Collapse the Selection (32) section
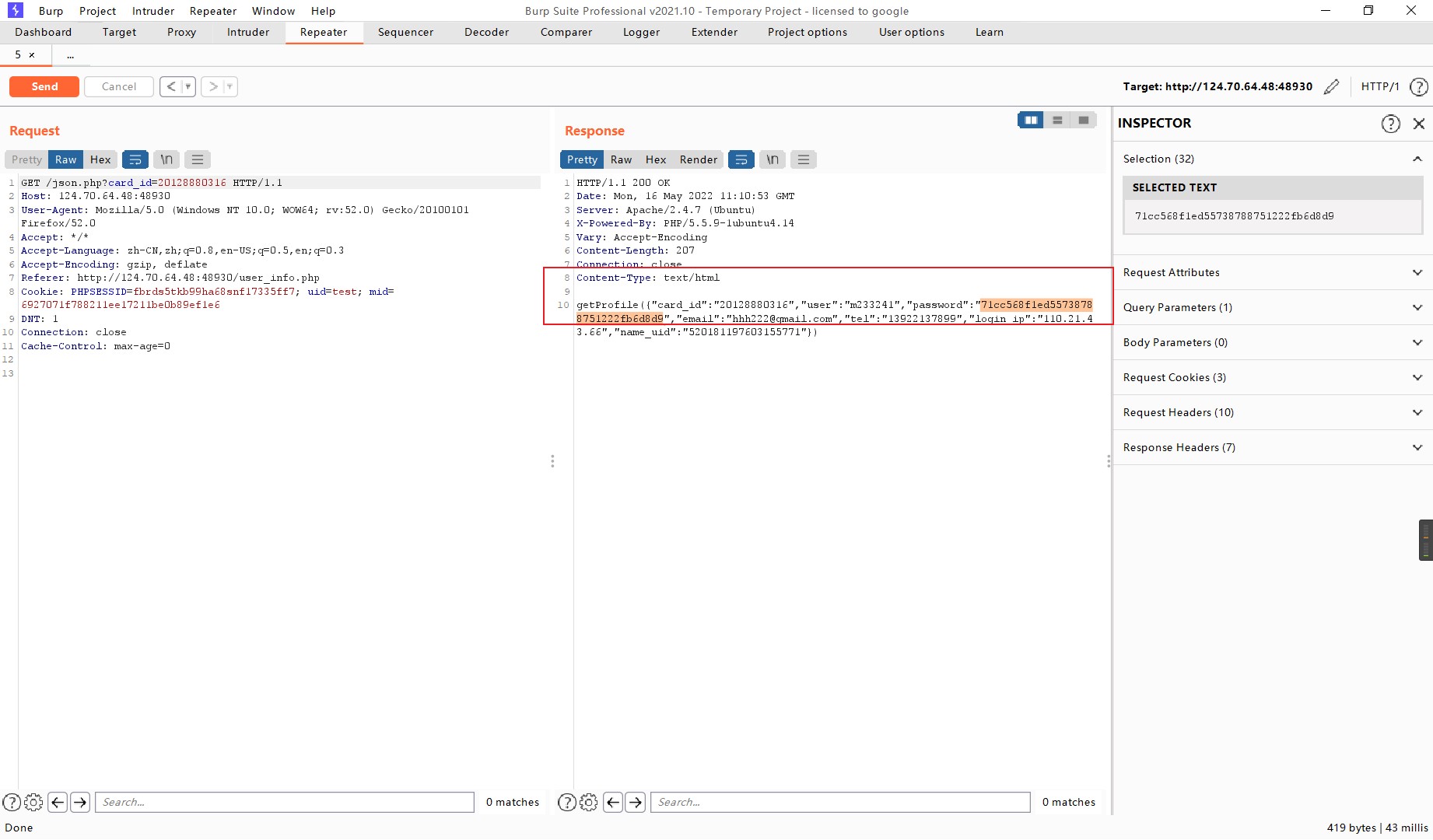The width and height of the screenshot is (1433, 840). click(1417, 159)
